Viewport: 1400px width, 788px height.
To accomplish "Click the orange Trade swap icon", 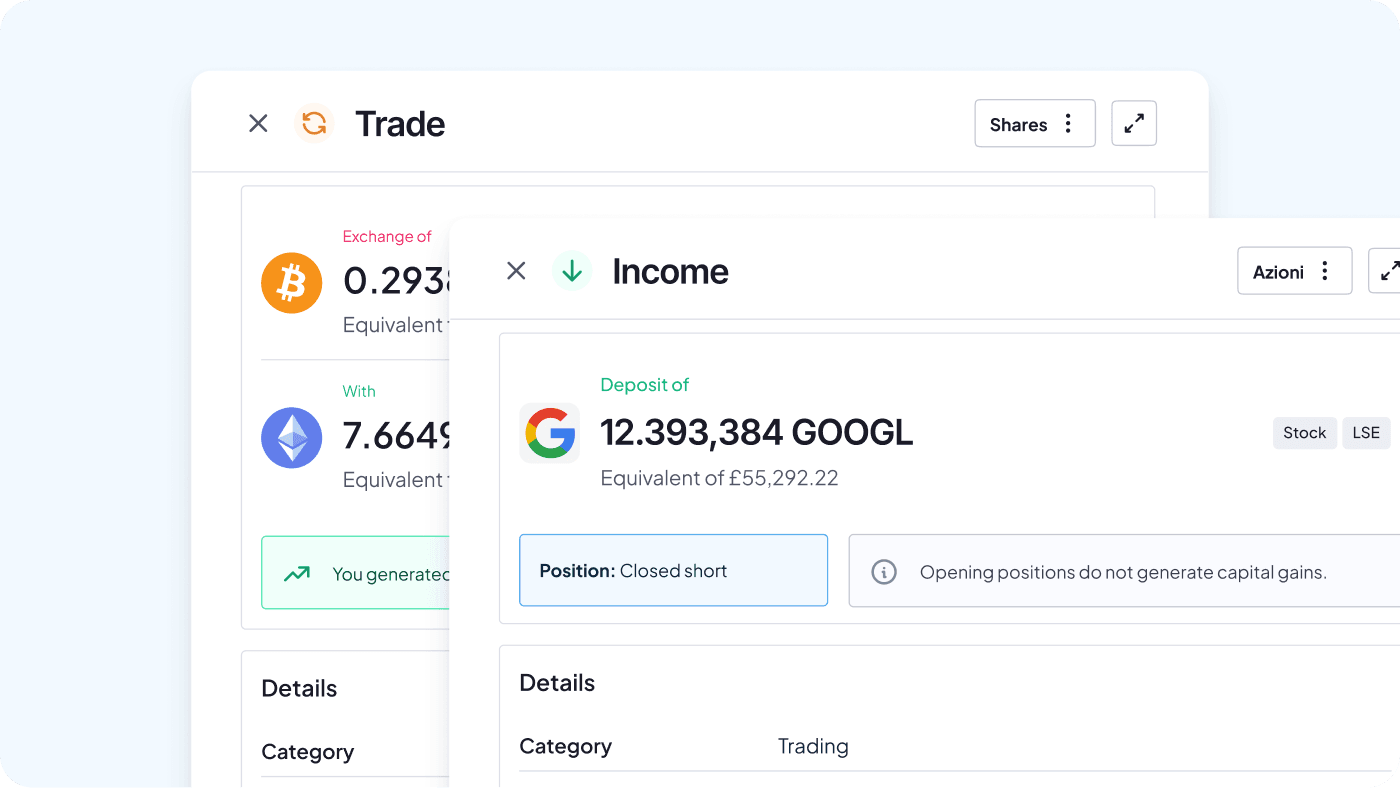I will click(x=314, y=124).
